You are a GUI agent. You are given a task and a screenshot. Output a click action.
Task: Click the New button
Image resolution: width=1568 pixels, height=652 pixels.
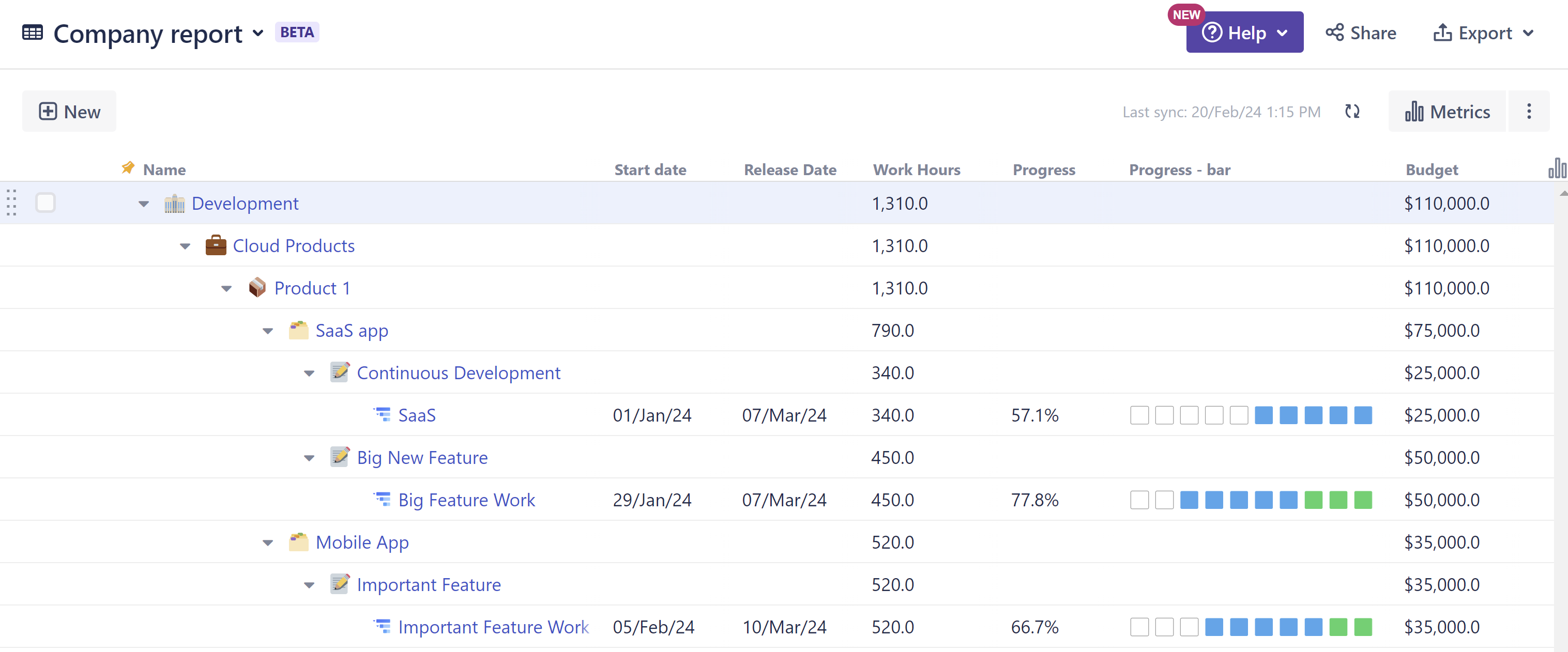click(69, 111)
